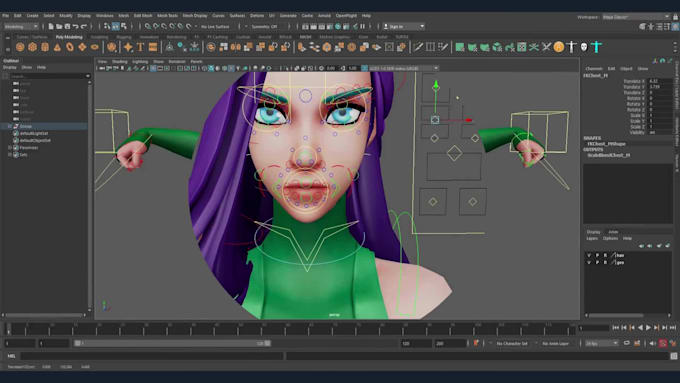Create a polygon plane from the shelf
This screenshot has width=680, height=383.
pos(82,47)
